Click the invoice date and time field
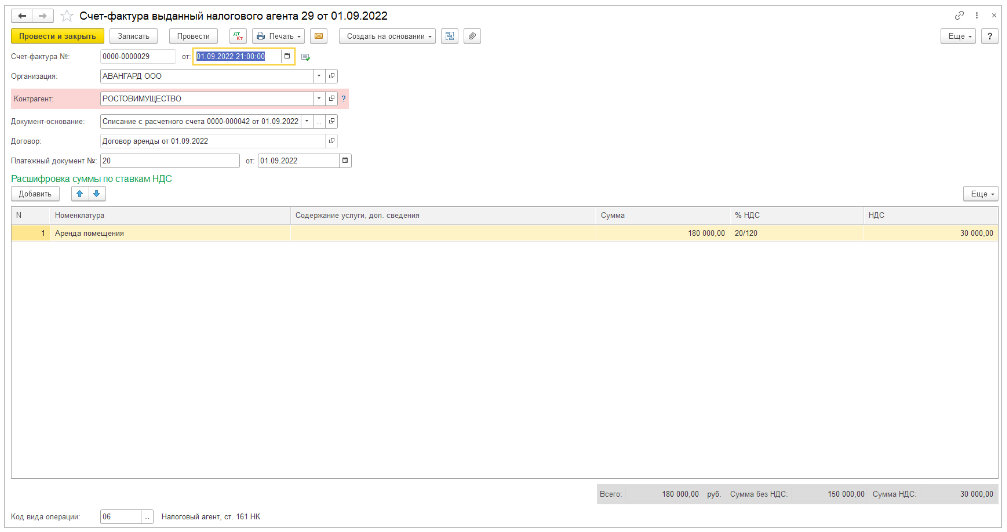This screenshot has height=532, width=1007. (237, 57)
